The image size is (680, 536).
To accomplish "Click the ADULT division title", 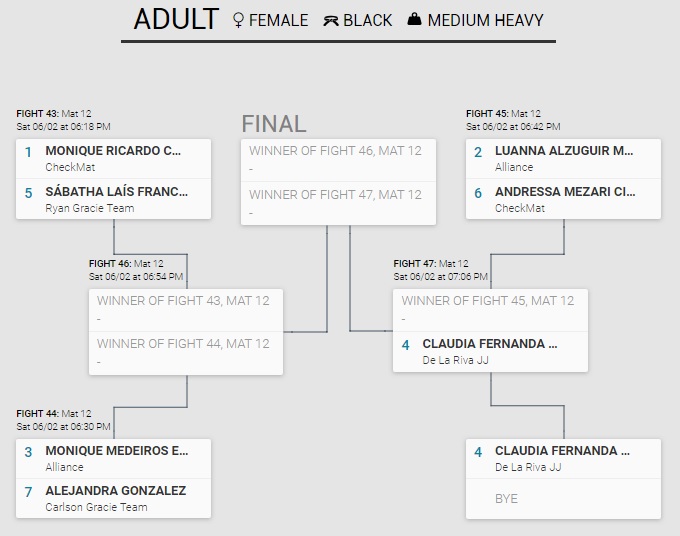I will point(176,20).
